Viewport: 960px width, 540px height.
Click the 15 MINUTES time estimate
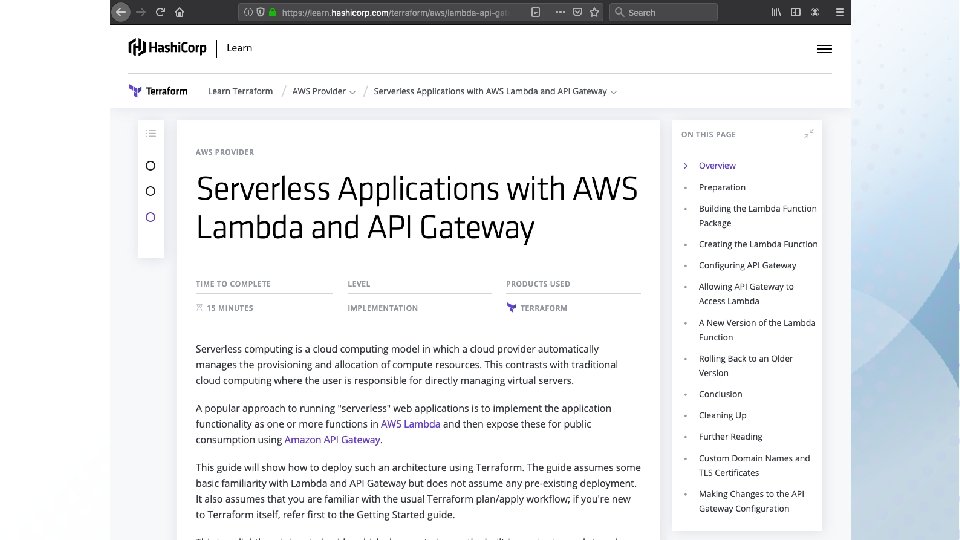[224, 308]
